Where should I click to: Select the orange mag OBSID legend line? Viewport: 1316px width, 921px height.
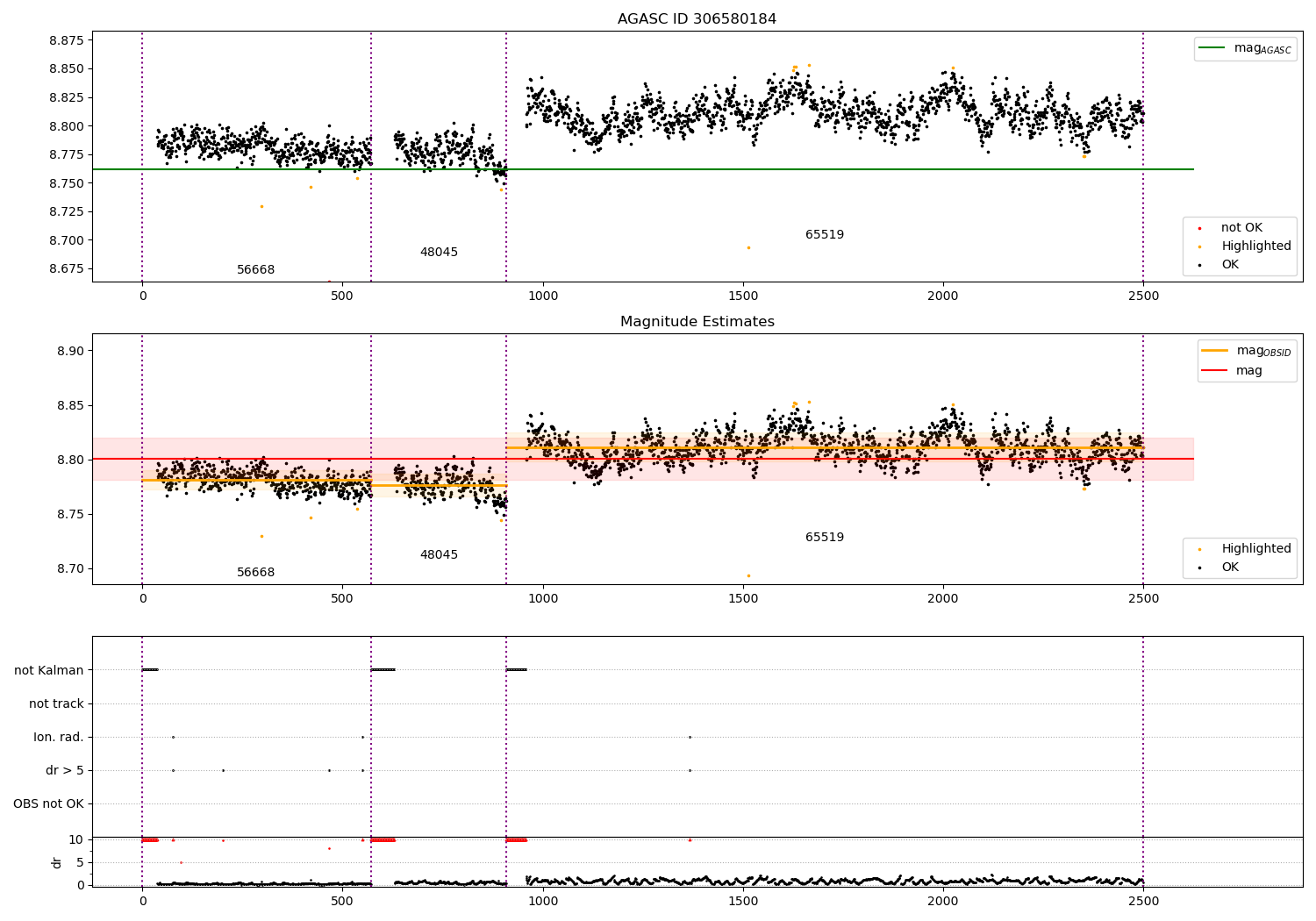[x=1215, y=350]
